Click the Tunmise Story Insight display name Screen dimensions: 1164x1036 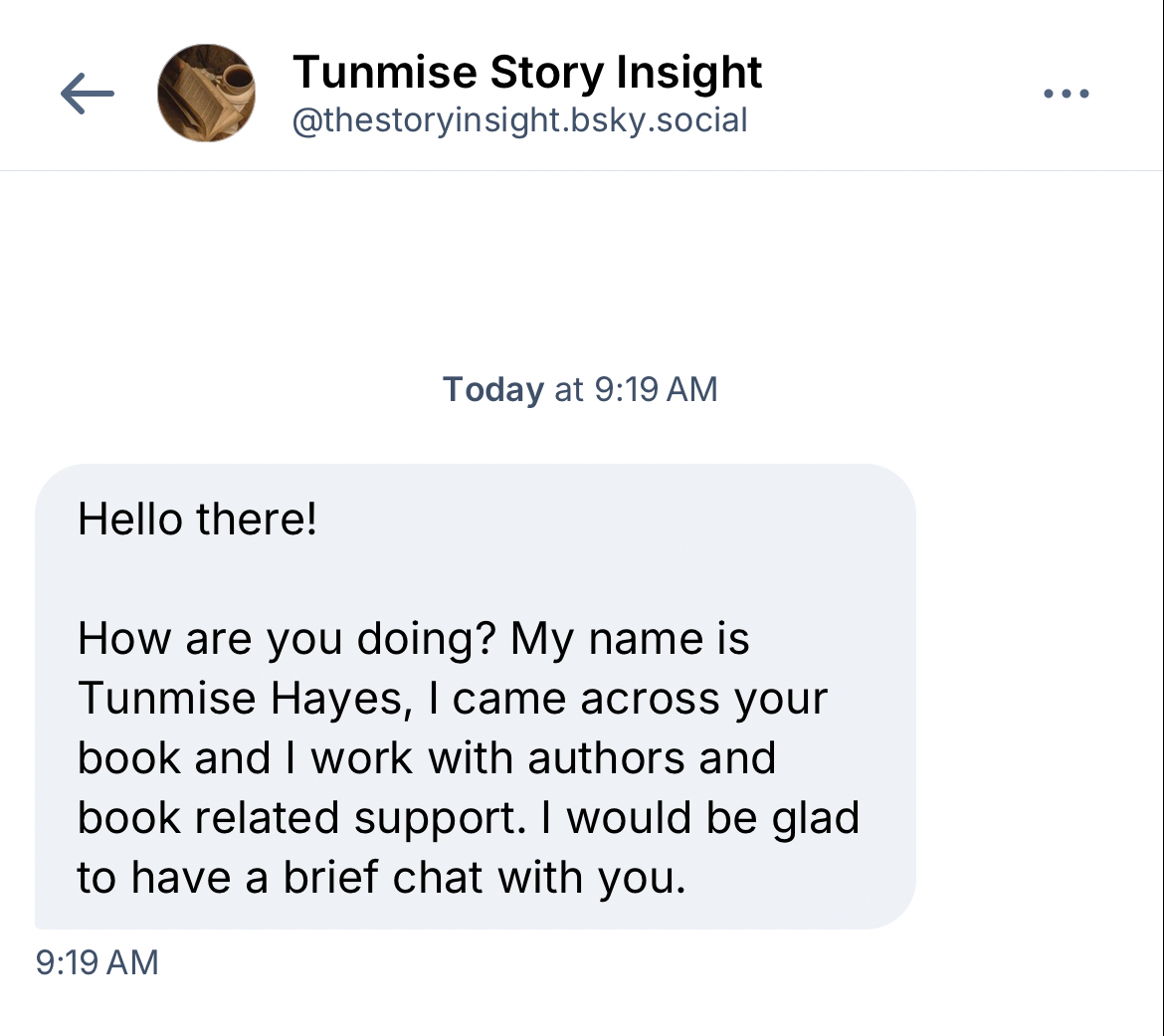click(x=526, y=73)
